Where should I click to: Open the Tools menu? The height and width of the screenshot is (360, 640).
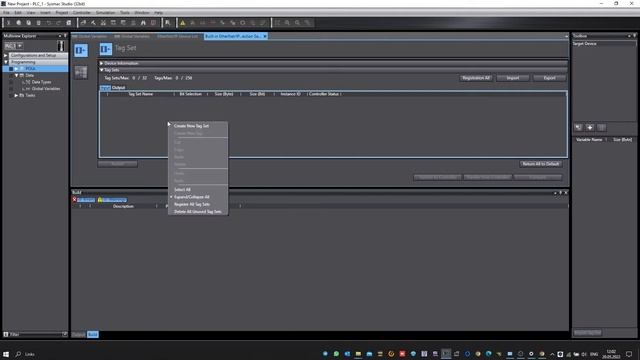click(124, 13)
